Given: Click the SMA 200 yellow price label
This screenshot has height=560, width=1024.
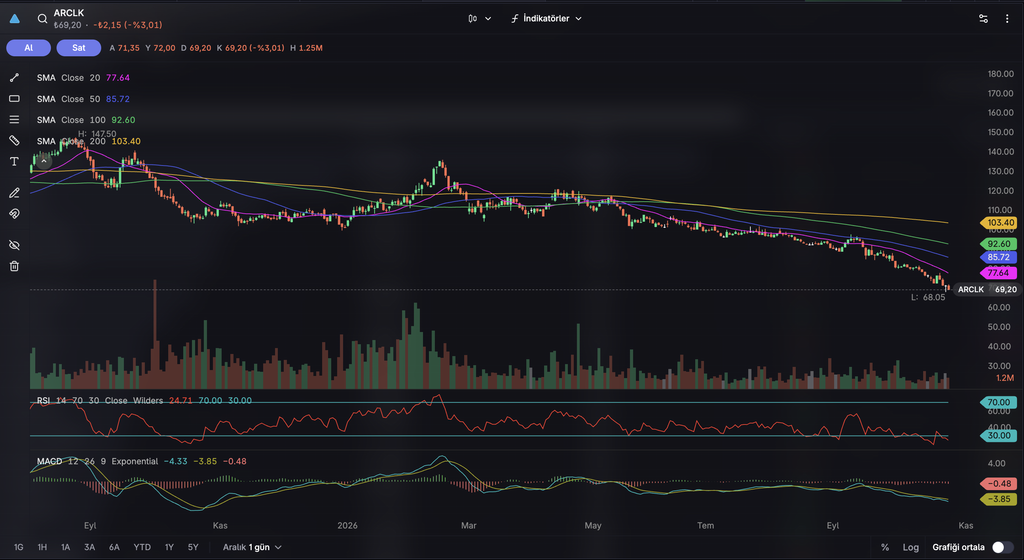Looking at the screenshot, I should point(999,223).
